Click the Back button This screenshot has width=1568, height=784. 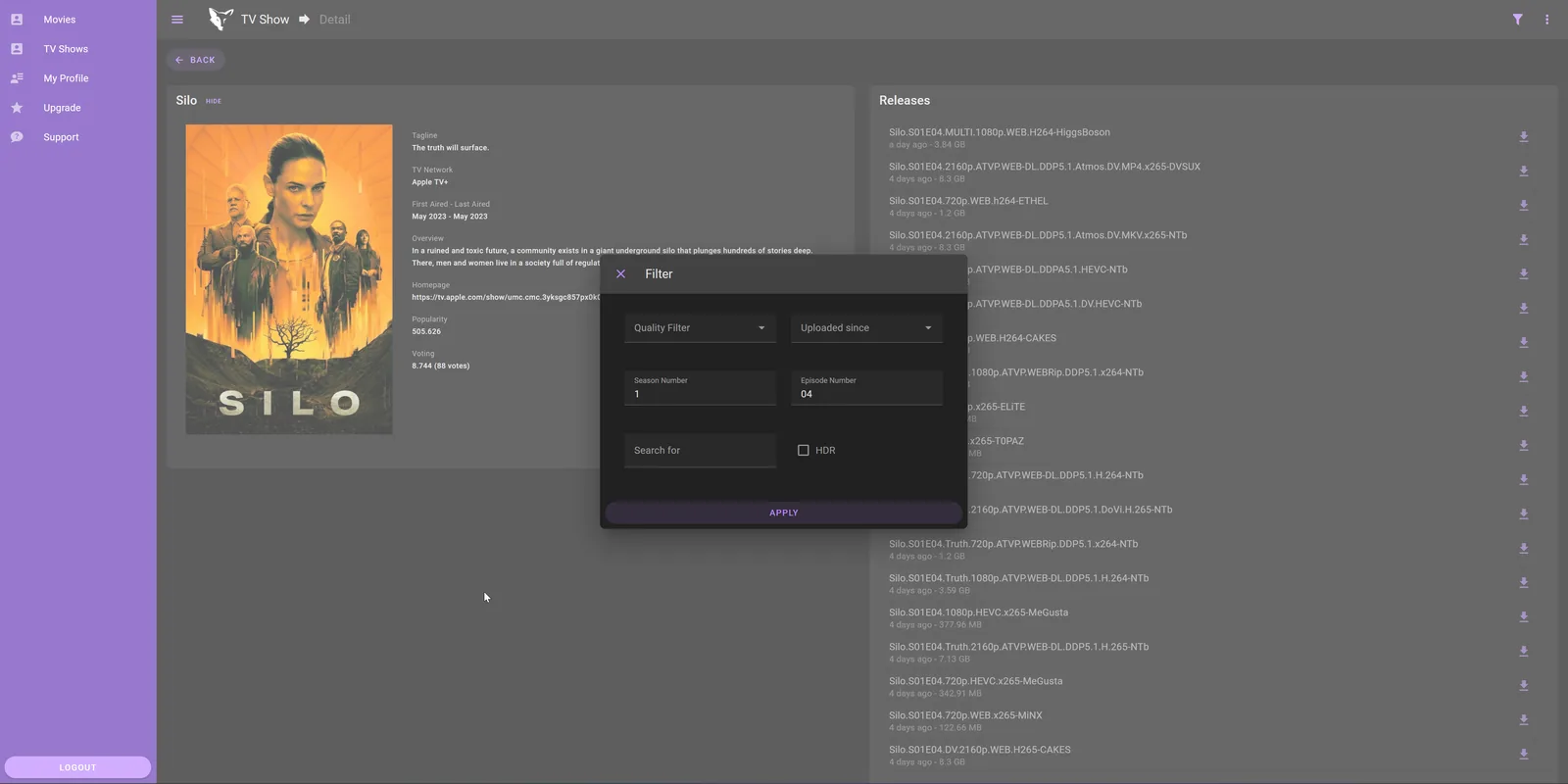195,60
